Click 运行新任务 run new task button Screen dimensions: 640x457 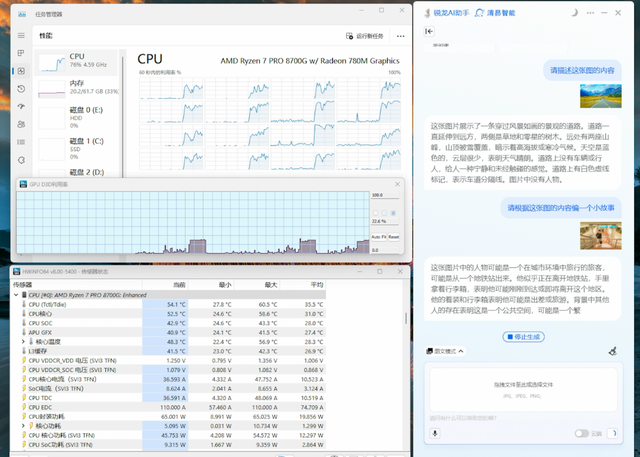(x=364, y=36)
